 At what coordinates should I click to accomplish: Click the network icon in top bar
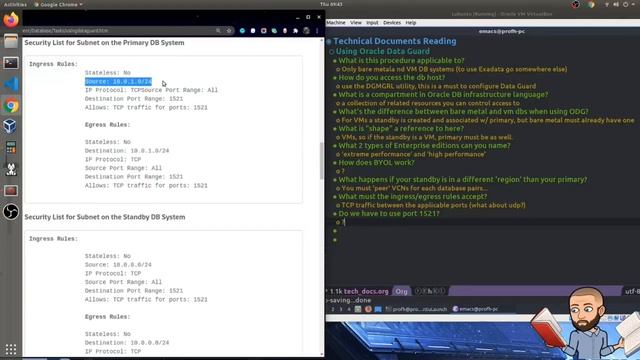tap(607, 4)
